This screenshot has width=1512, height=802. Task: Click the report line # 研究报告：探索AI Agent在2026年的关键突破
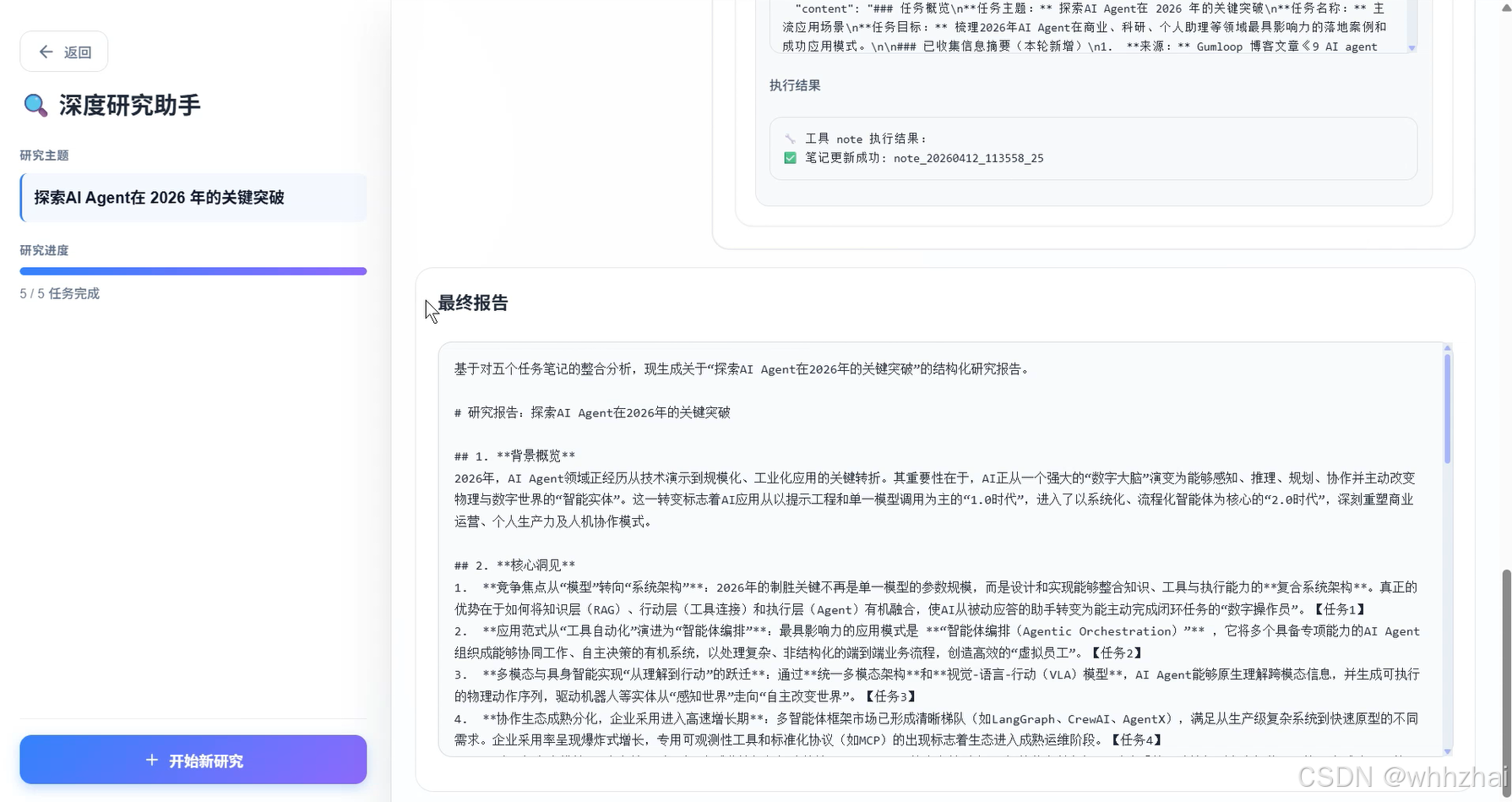click(592, 412)
